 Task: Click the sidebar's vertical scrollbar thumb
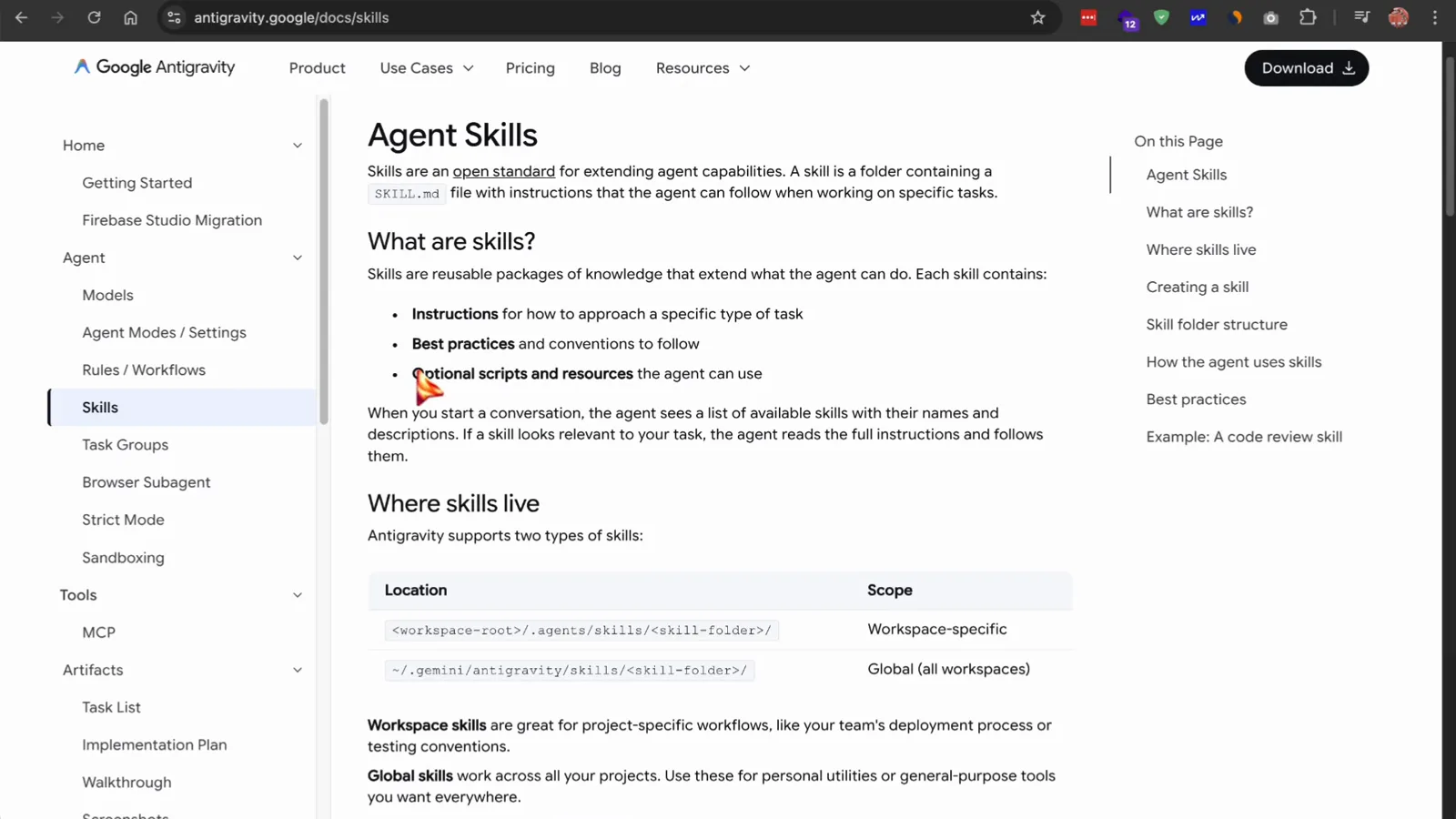click(x=323, y=262)
